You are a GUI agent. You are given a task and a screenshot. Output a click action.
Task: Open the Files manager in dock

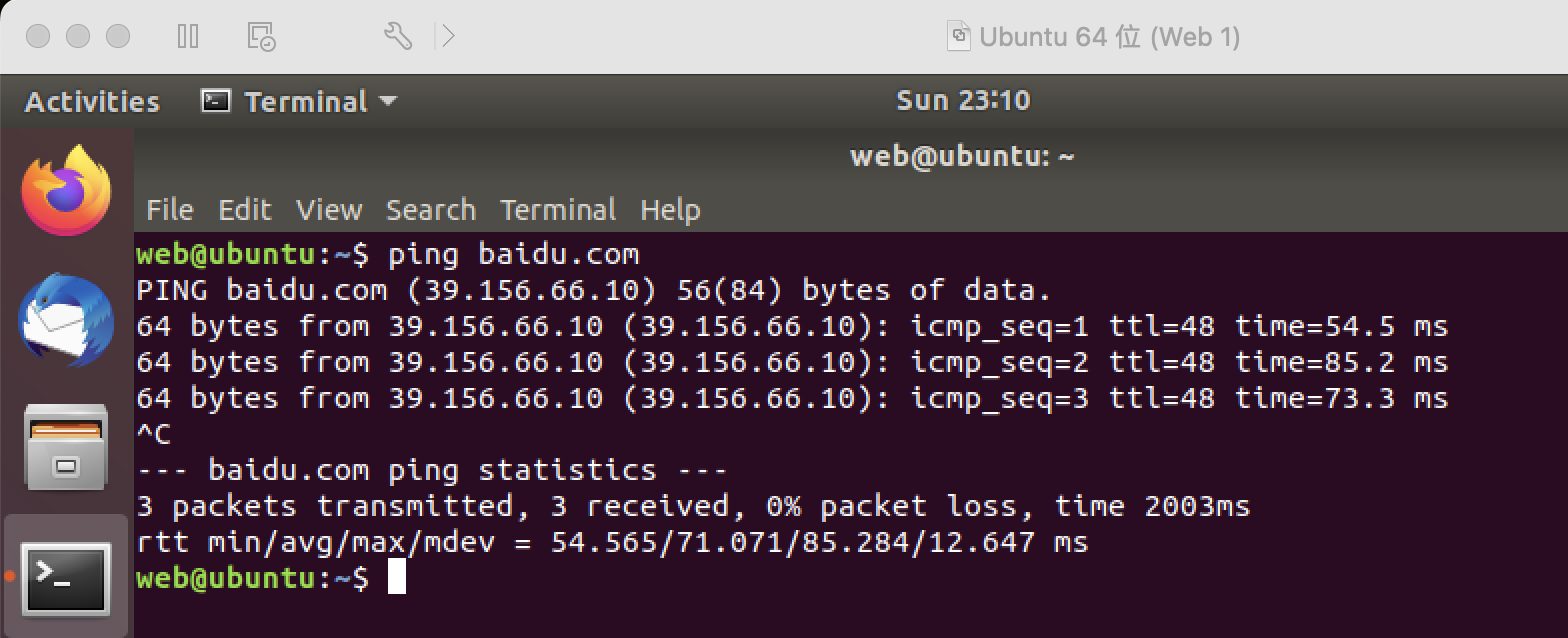click(66, 447)
